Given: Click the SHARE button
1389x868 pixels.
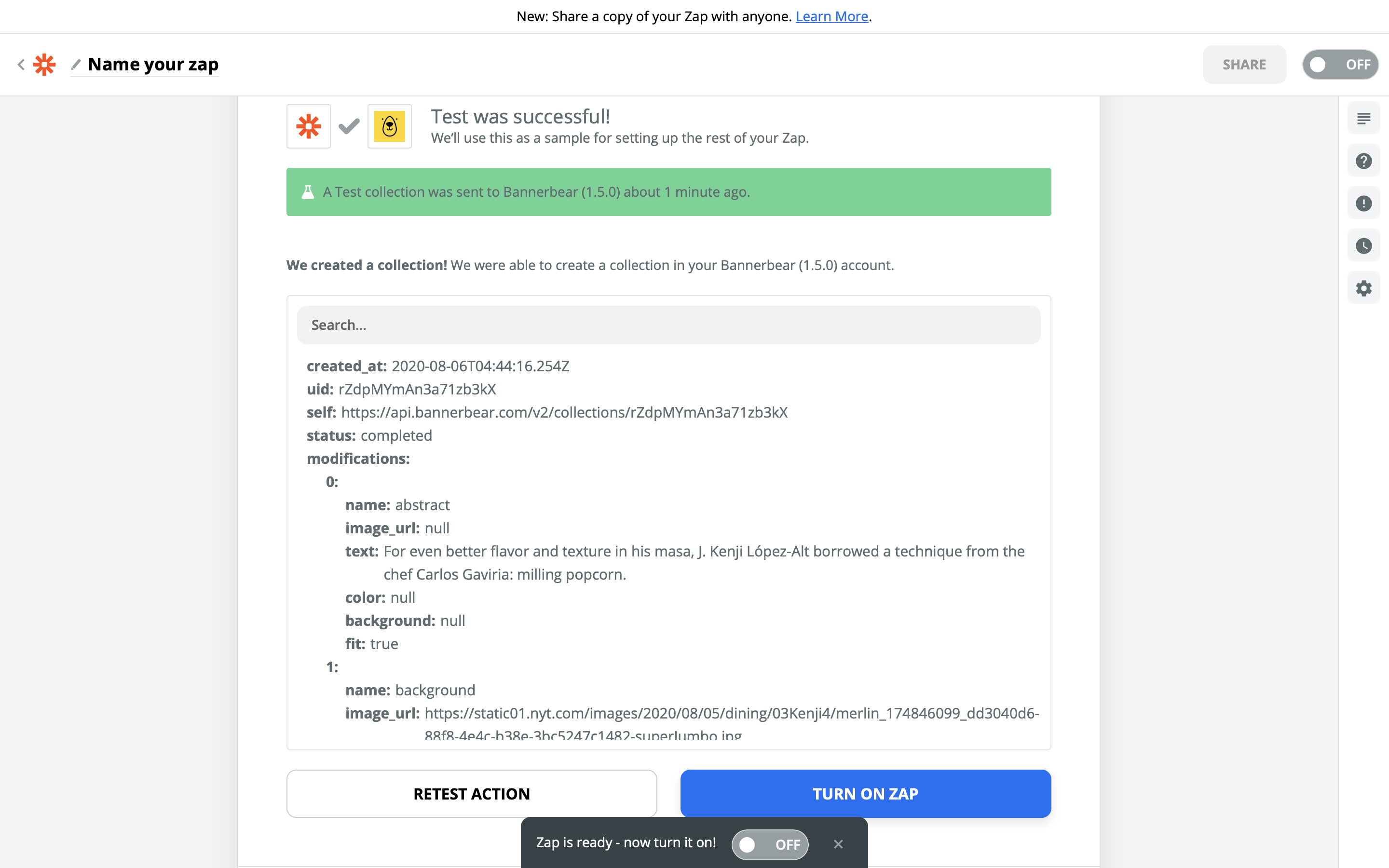Looking at the screenshot, I should click(1244, 64).
